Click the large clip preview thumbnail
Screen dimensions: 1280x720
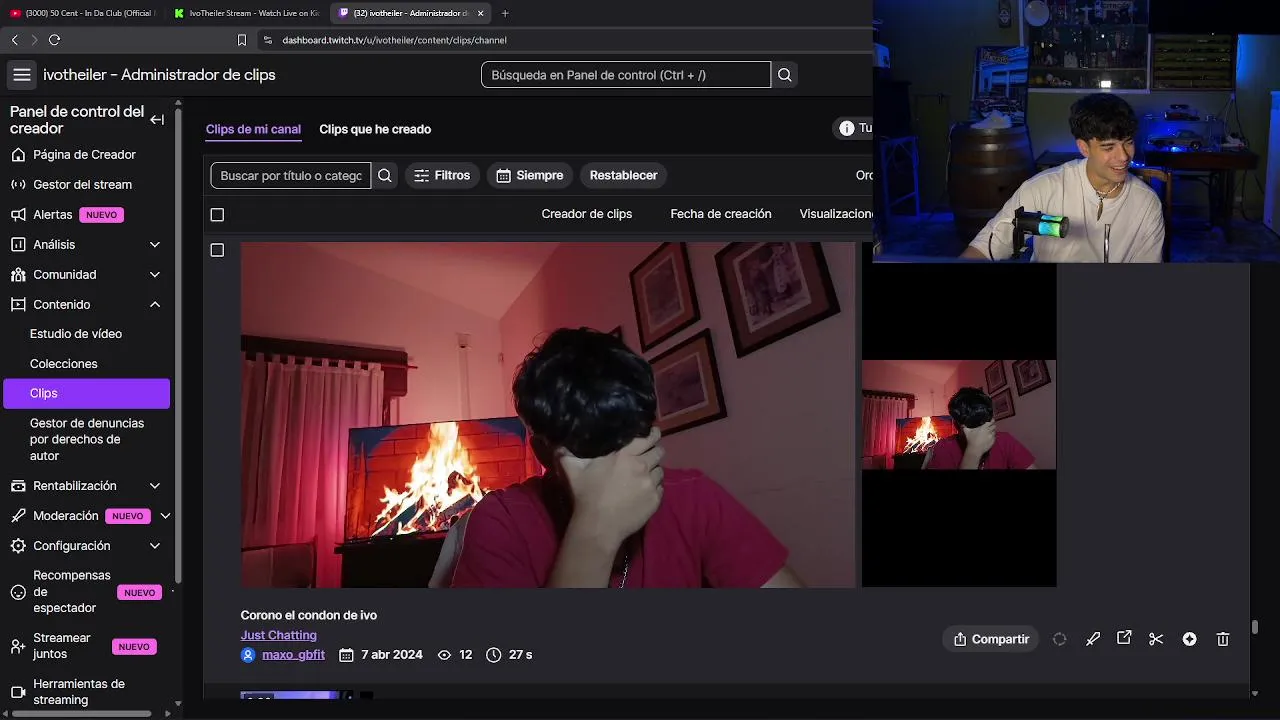pyautogui.click(x=548, y=415)
